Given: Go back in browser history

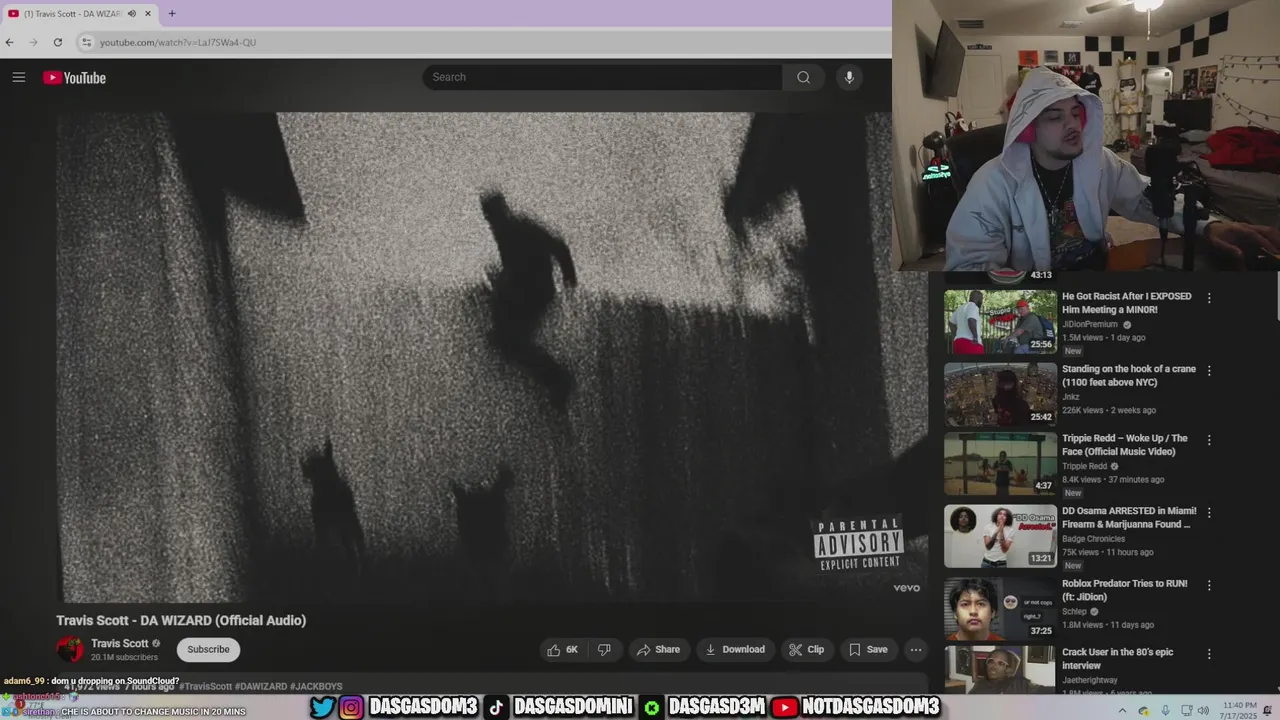Looking at the screenshot, I should point(9,42).
